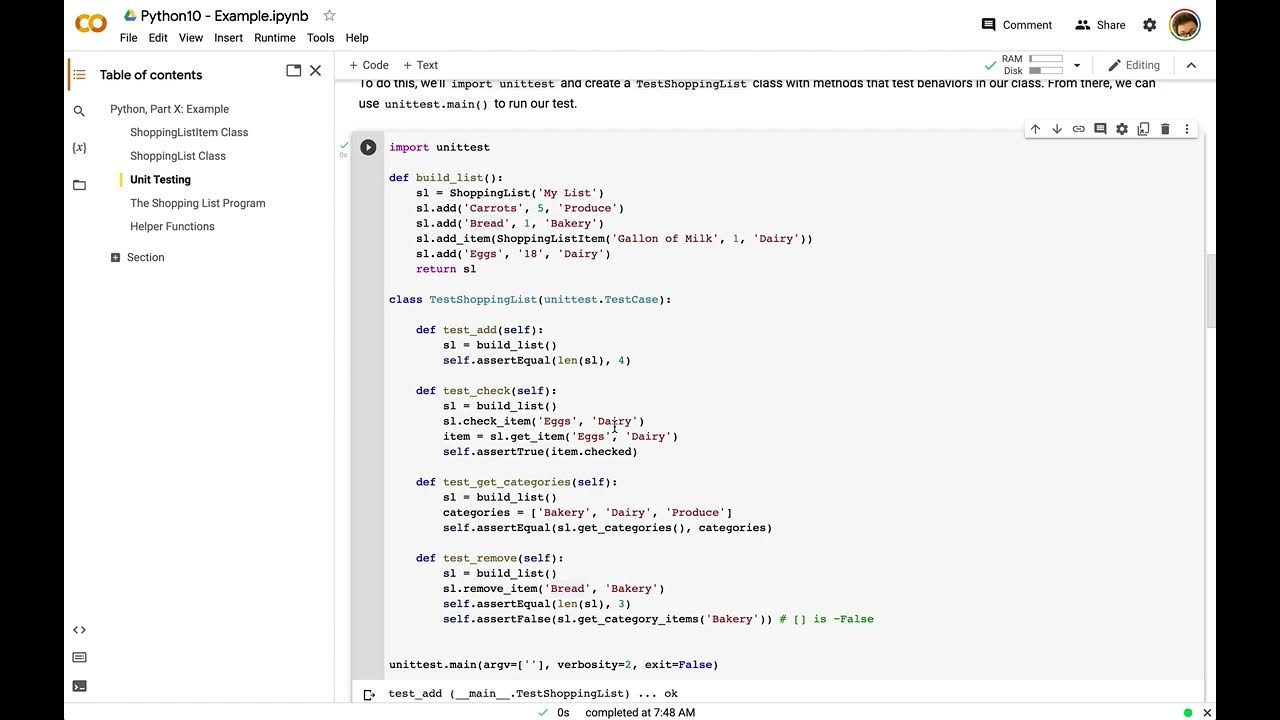1280x720 pixels.
Task: Open the Terminal icon
Action: point(79,686)
